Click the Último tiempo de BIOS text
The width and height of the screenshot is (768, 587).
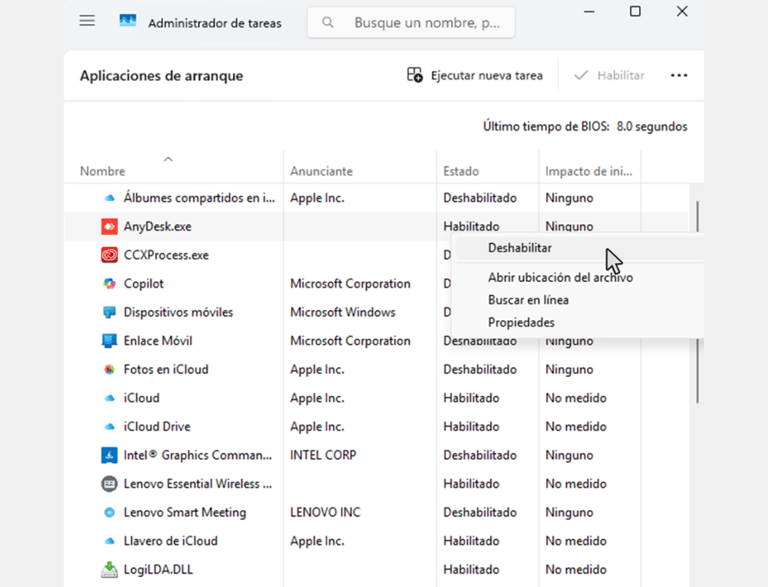[x=585, y=126]
